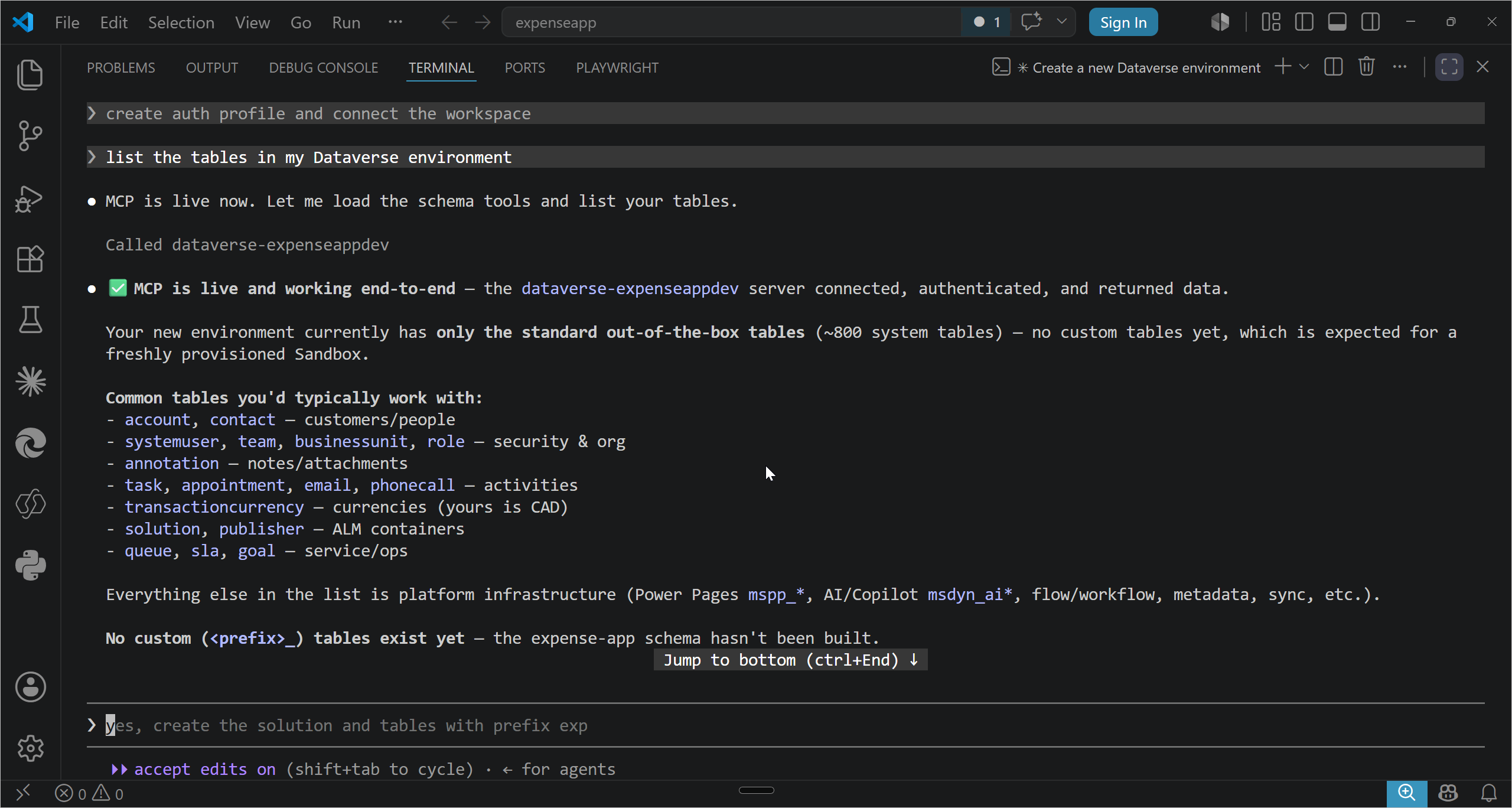Viewport: 1512px width, 808px height.
Task: Go forward with the right arrow
Action: (483, 22)
